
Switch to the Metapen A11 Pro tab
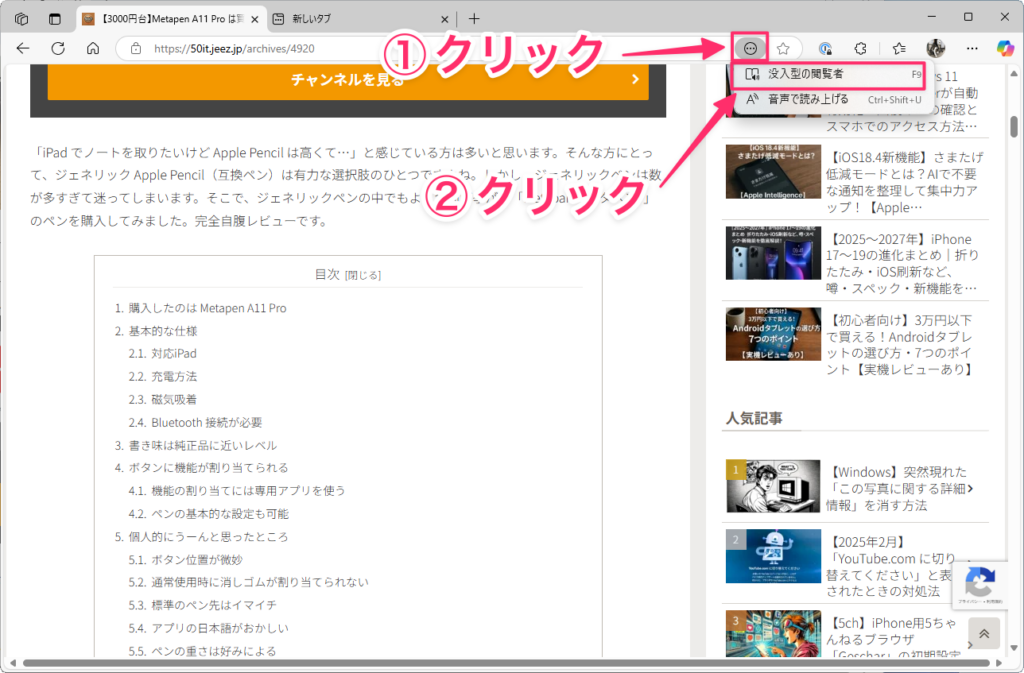click(x=170, y=19)
